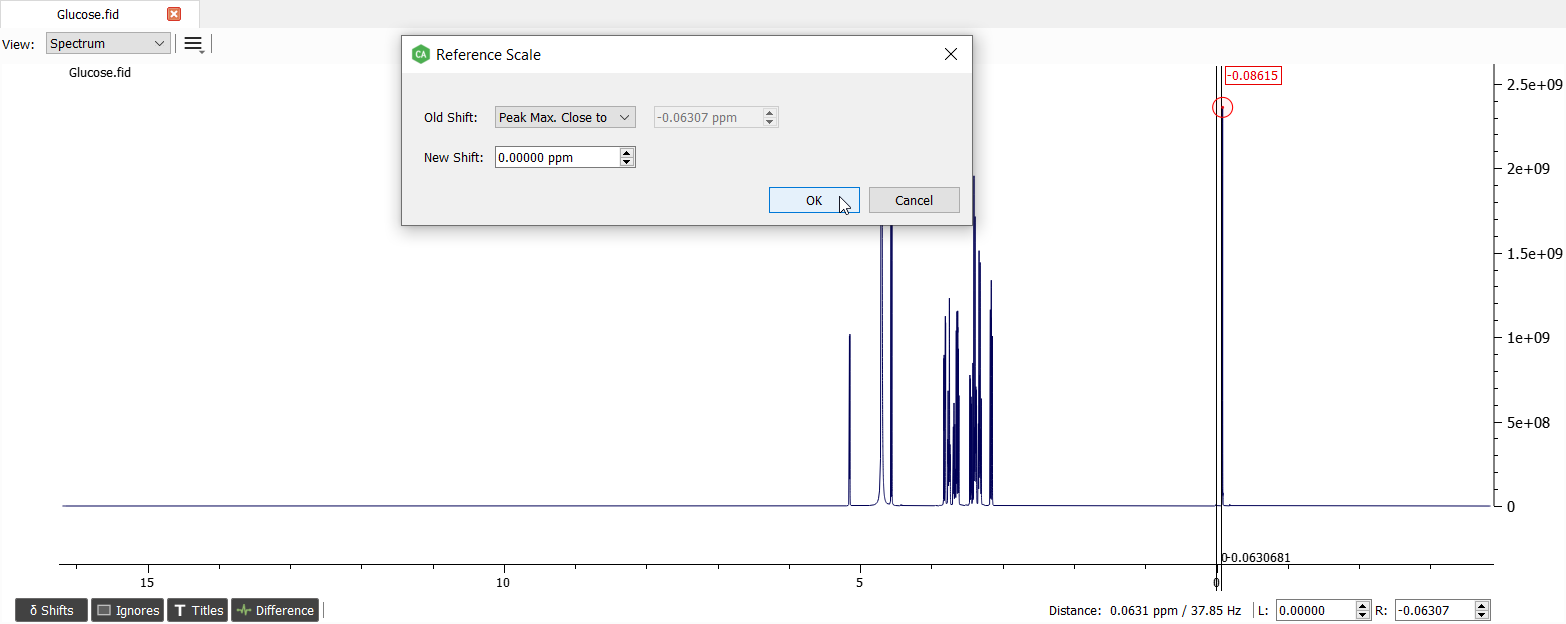The height and width of the screenshot is (624, 1566).
Task: Toggle the Titles button
Action: [x=197, y=610]
